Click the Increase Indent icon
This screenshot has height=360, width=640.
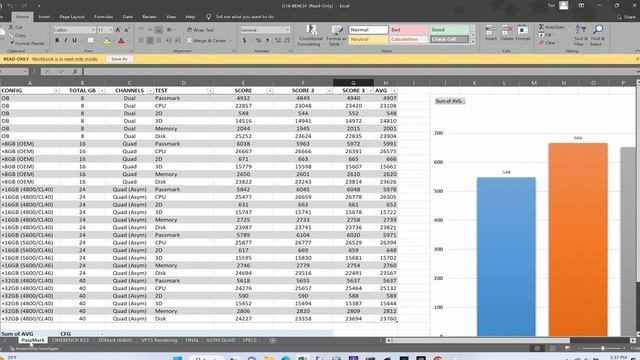coord(178,40)
